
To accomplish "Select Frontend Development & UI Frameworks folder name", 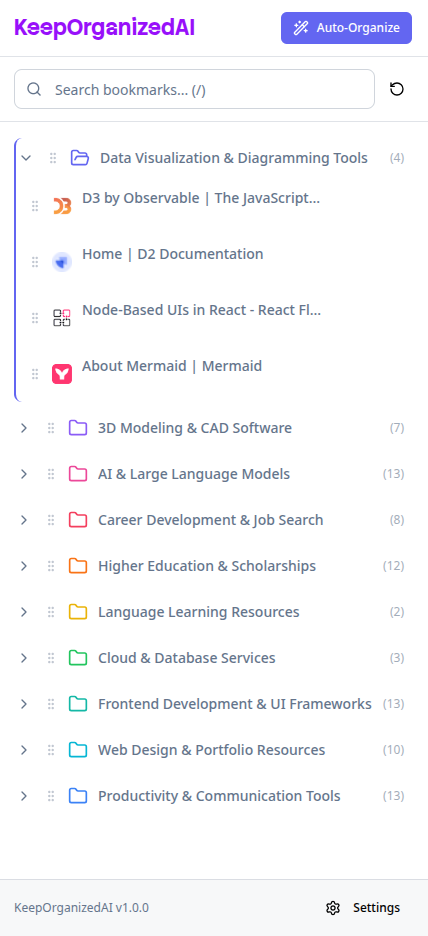I will point(235,704).
